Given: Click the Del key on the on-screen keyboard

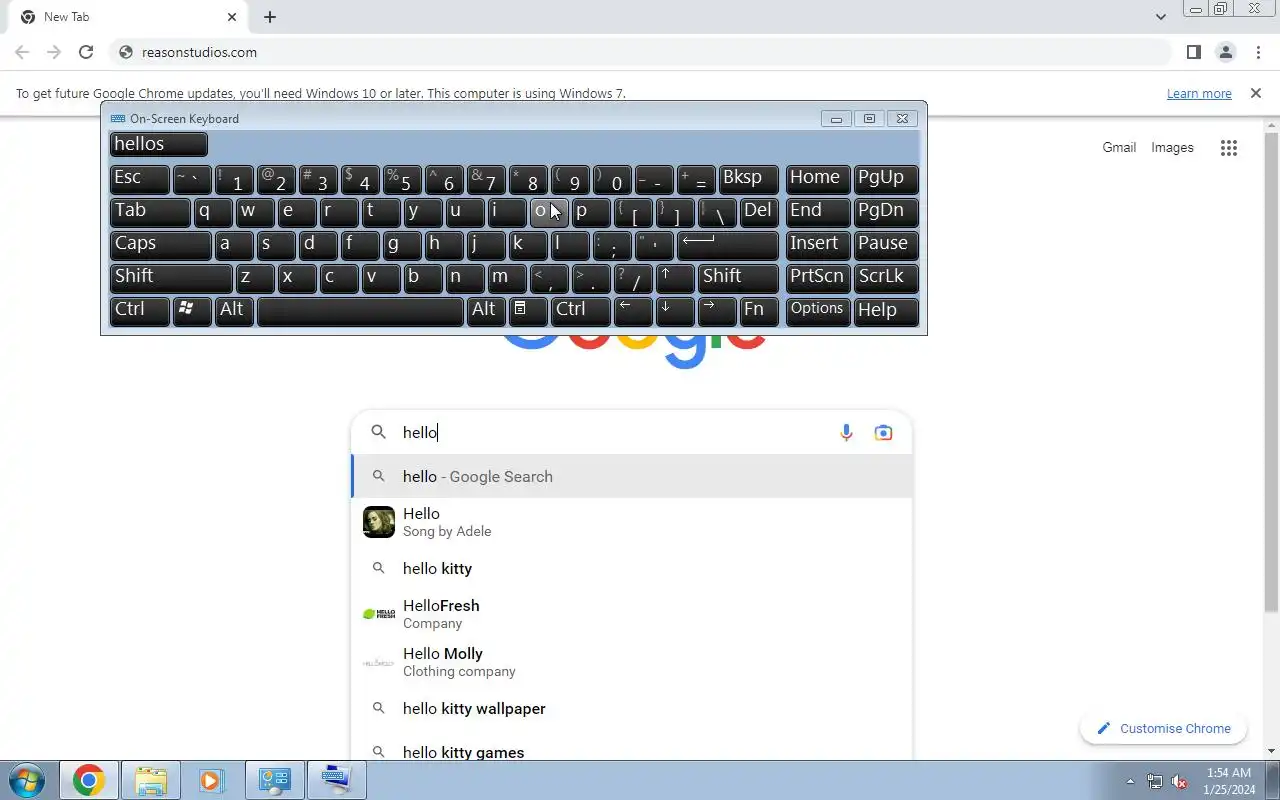Looking at the screenshot, I should coord(759,211).
